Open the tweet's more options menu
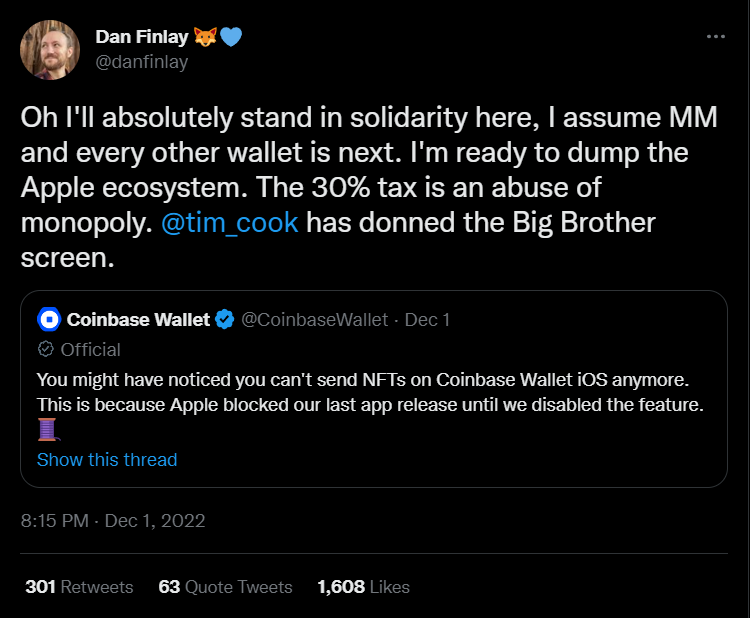 [715, 37]
